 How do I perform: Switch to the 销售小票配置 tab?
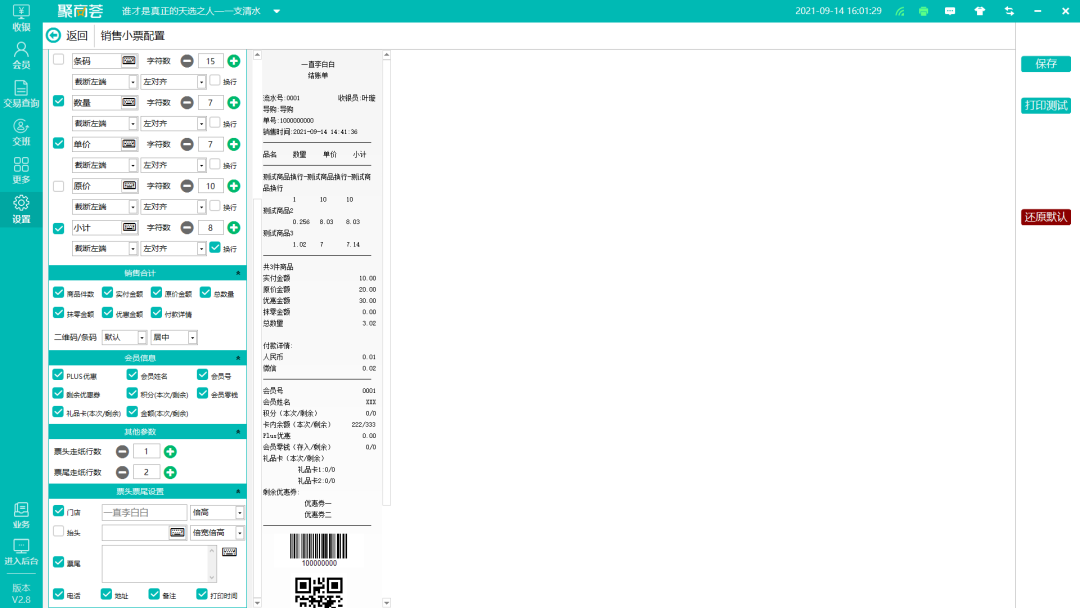(x=131, y=36)
